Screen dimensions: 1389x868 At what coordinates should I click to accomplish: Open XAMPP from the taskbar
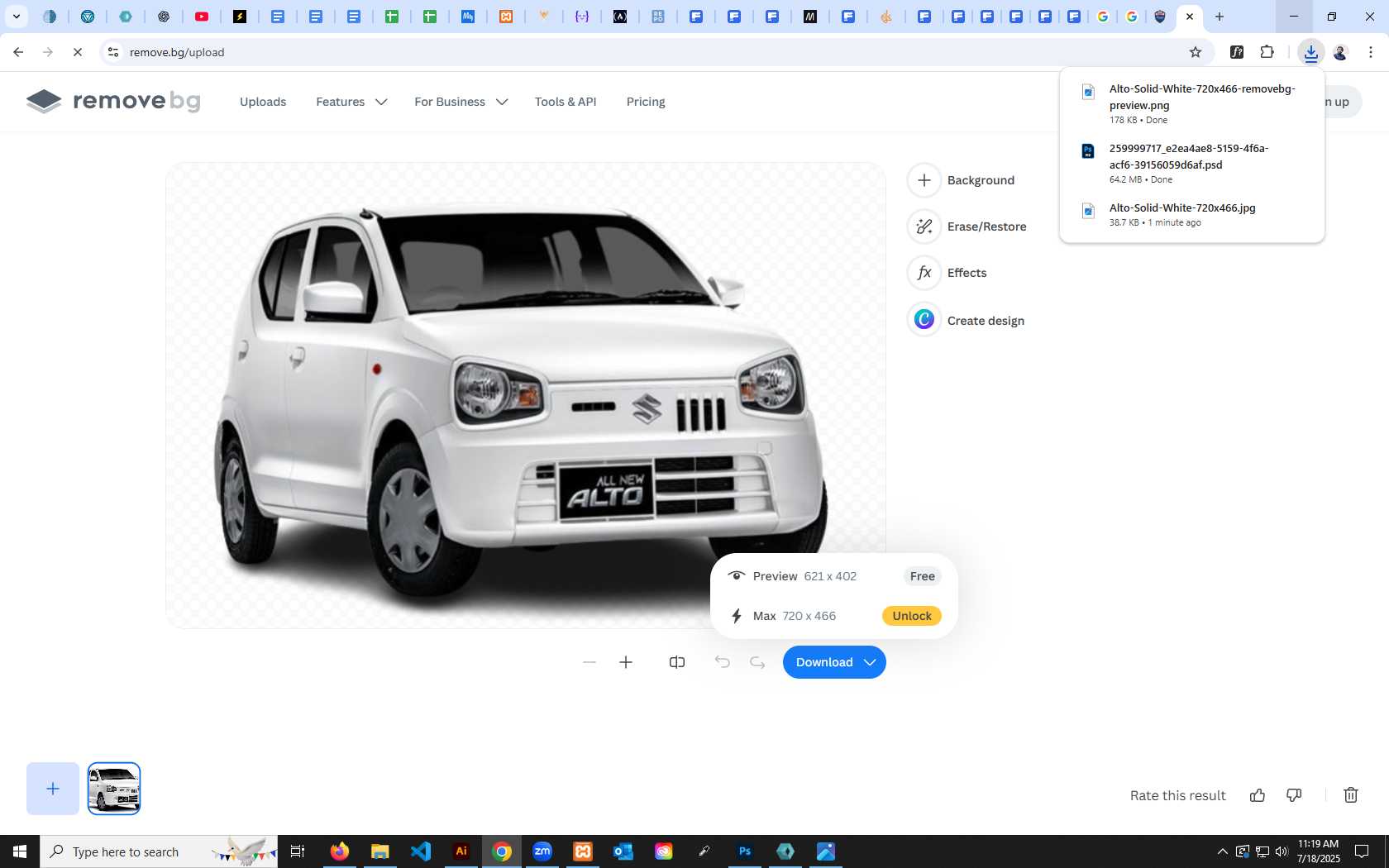pyautogui.click(x=583, y=851)
